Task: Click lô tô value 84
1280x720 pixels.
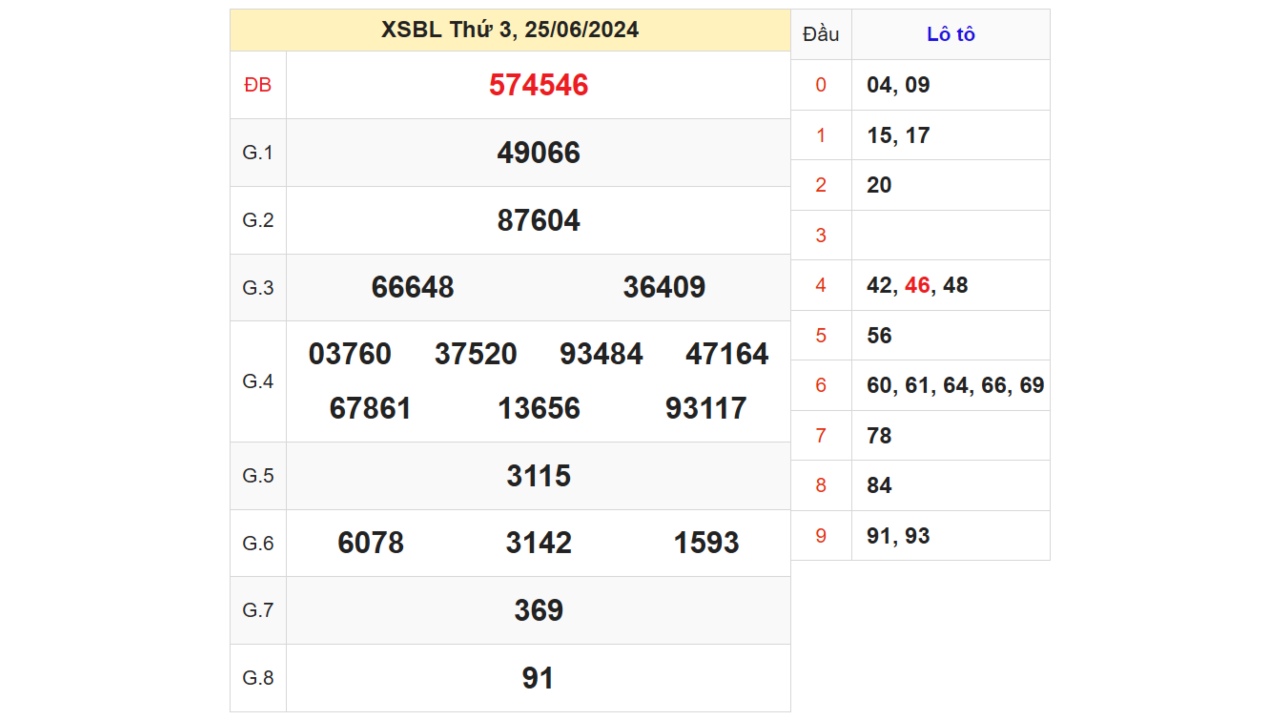Action: click(879, 485)
